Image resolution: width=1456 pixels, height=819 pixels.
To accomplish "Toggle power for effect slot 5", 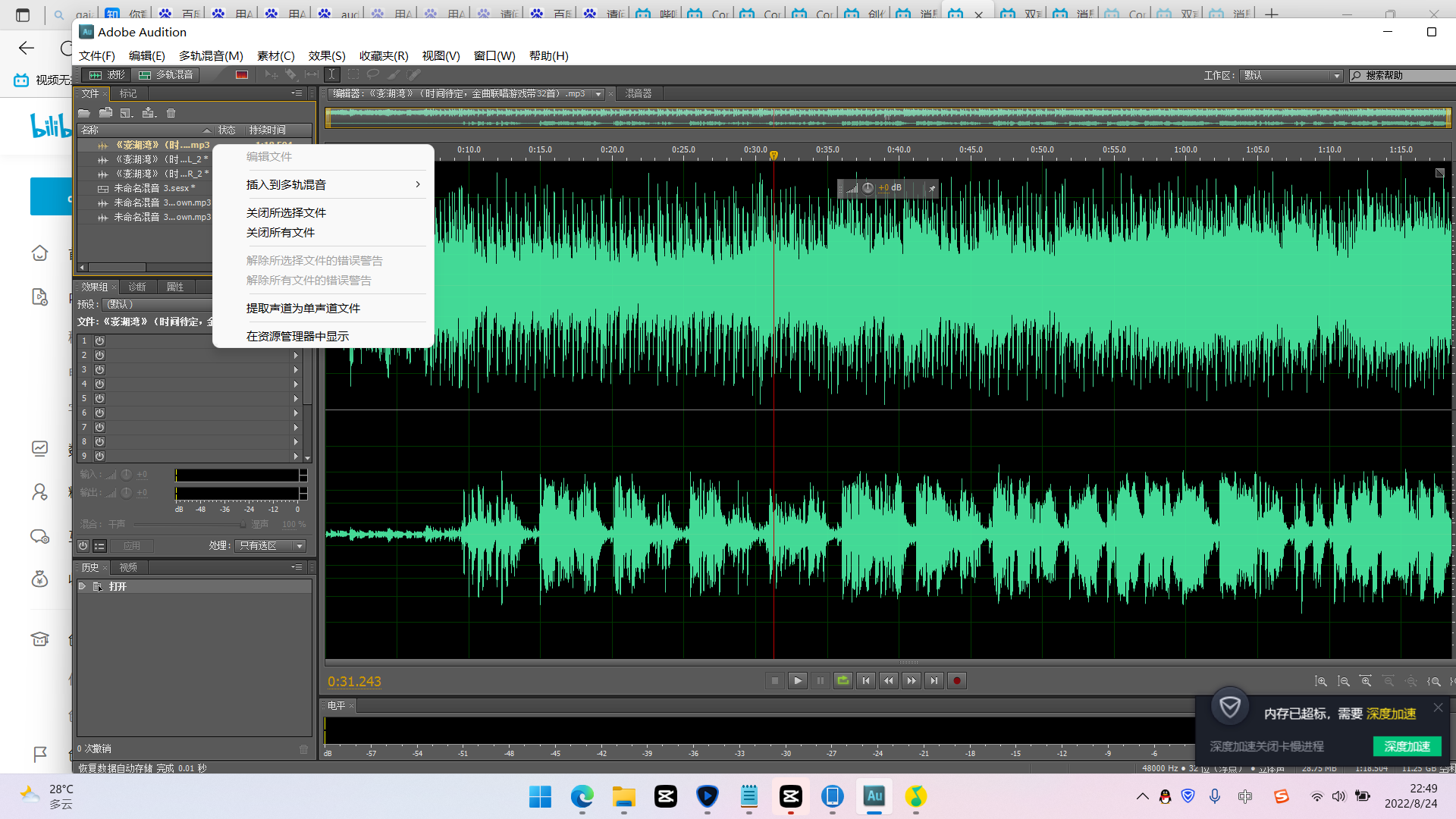I will click(x=99, y=399).
